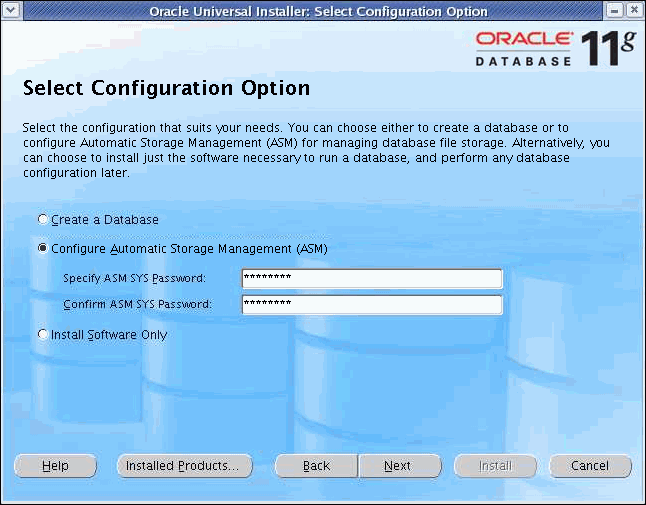Click the Oracle Database 11g logo
This screenshot has height=505, width=646.
tap(553, 47)
